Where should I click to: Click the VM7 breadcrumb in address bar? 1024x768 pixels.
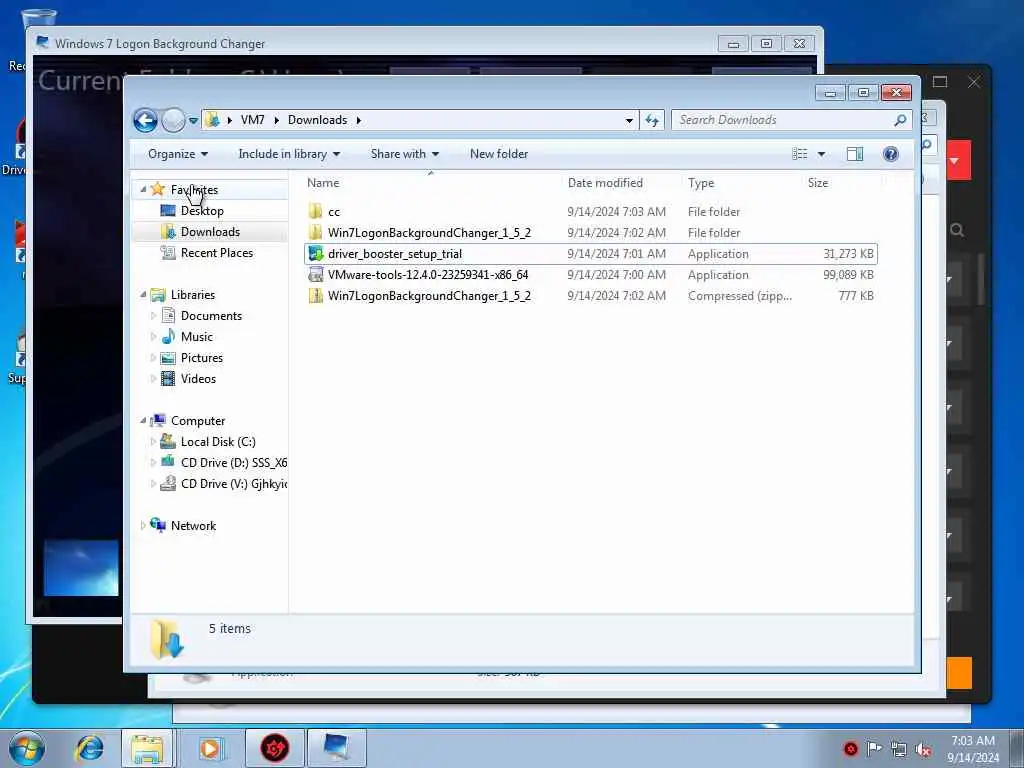252,120
